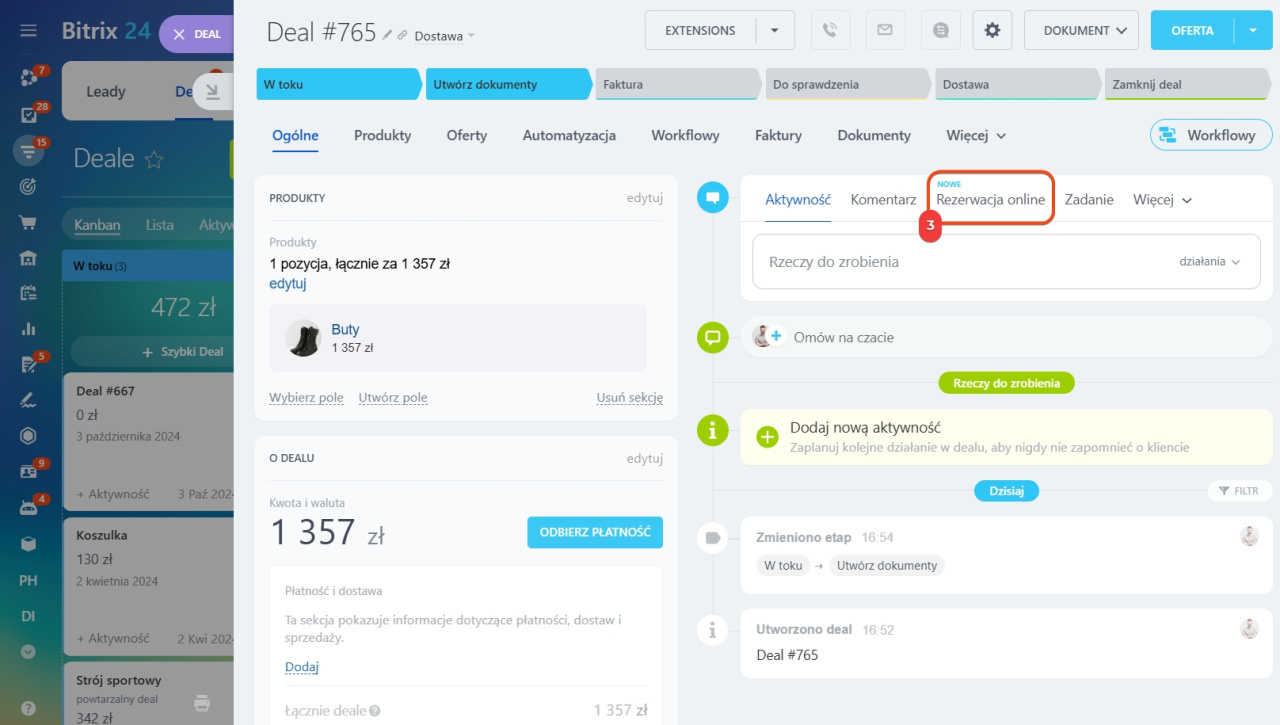
Task: Expand the Dostawa pipeline selector
Action: pos(445,36)
